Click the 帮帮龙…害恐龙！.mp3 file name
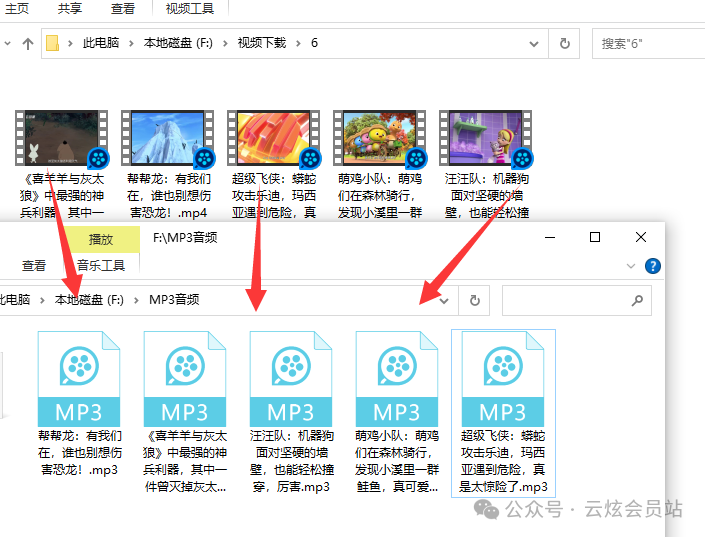705x537 pixels. (80, 452)
